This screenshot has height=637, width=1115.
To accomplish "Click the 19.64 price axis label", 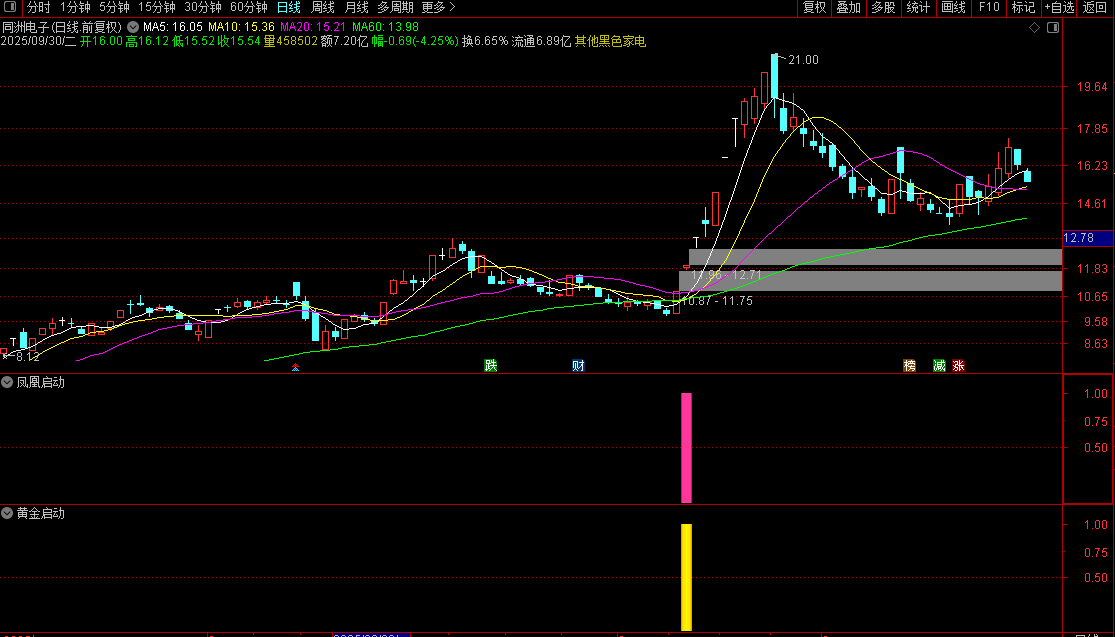I will click(x=1092, y=87).
